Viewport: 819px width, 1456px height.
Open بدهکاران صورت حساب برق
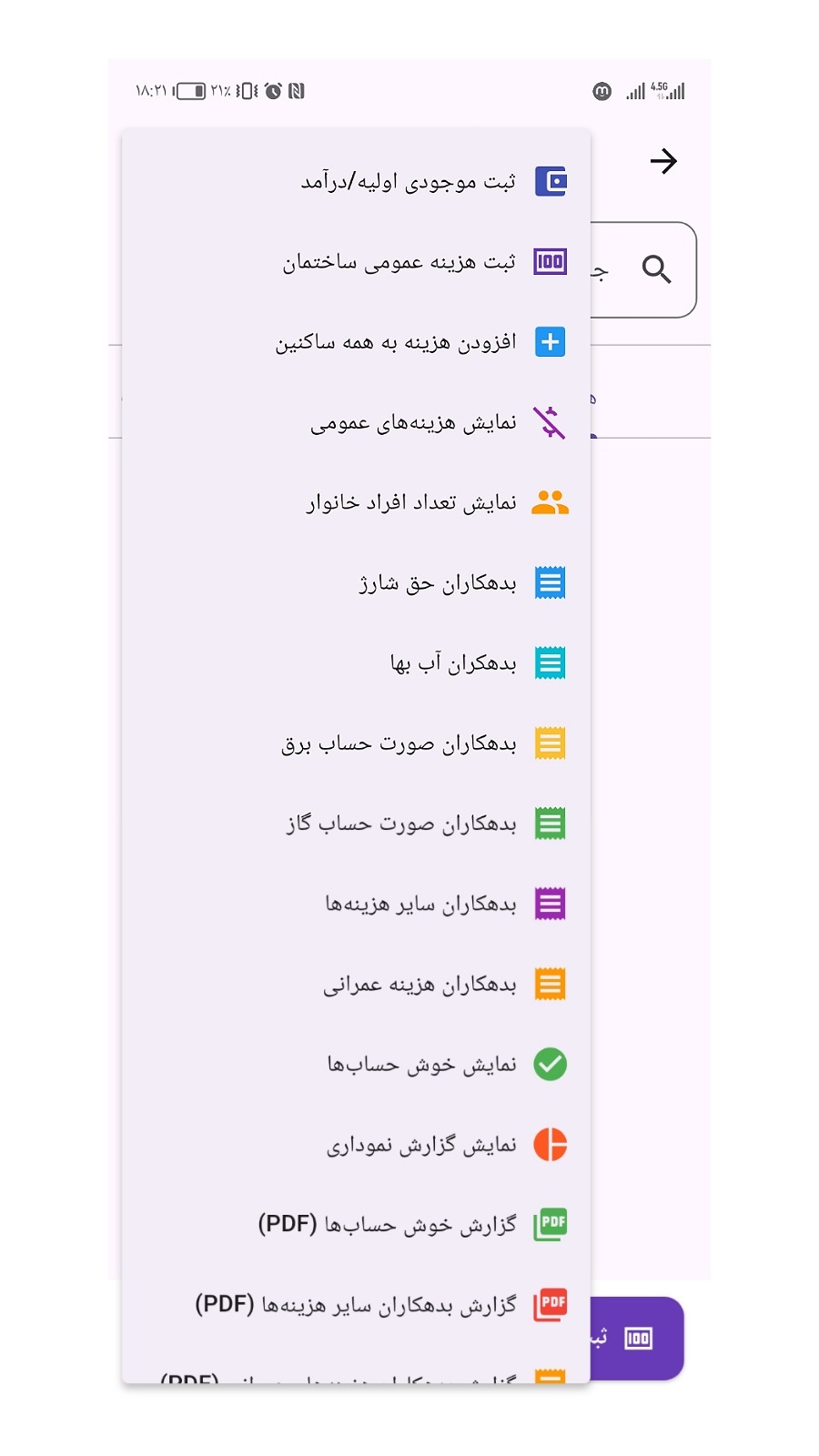(399, 743)
